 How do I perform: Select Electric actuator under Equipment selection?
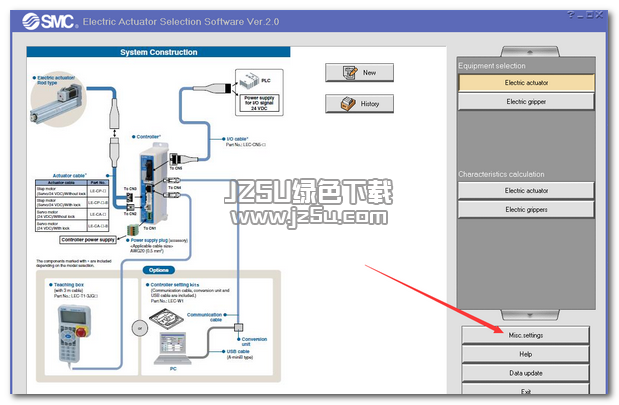(x=526, y=83)
